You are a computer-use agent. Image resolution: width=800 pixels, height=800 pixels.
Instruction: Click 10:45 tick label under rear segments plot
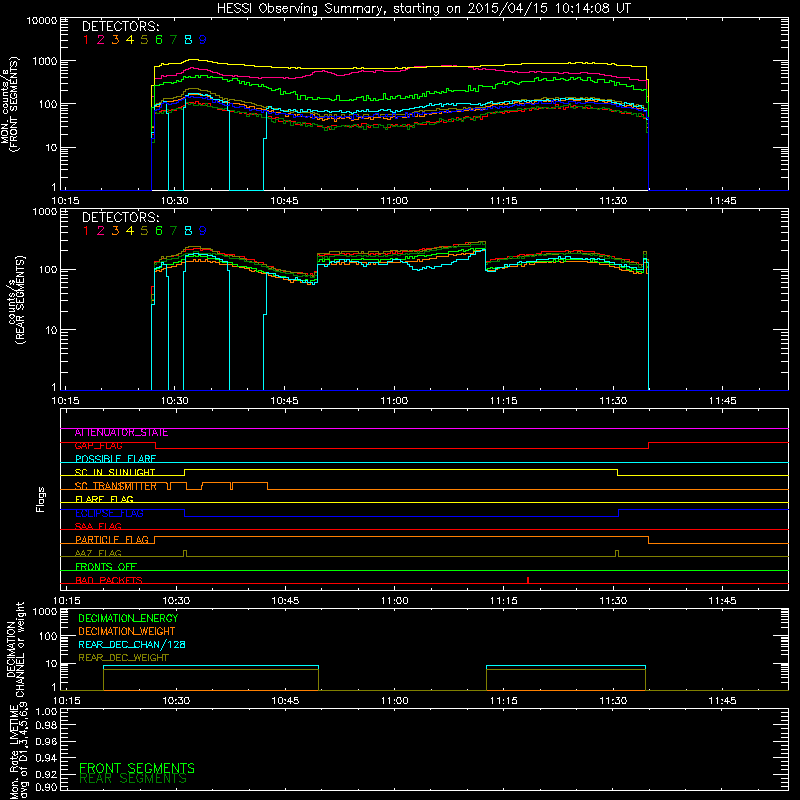(284, 401)
